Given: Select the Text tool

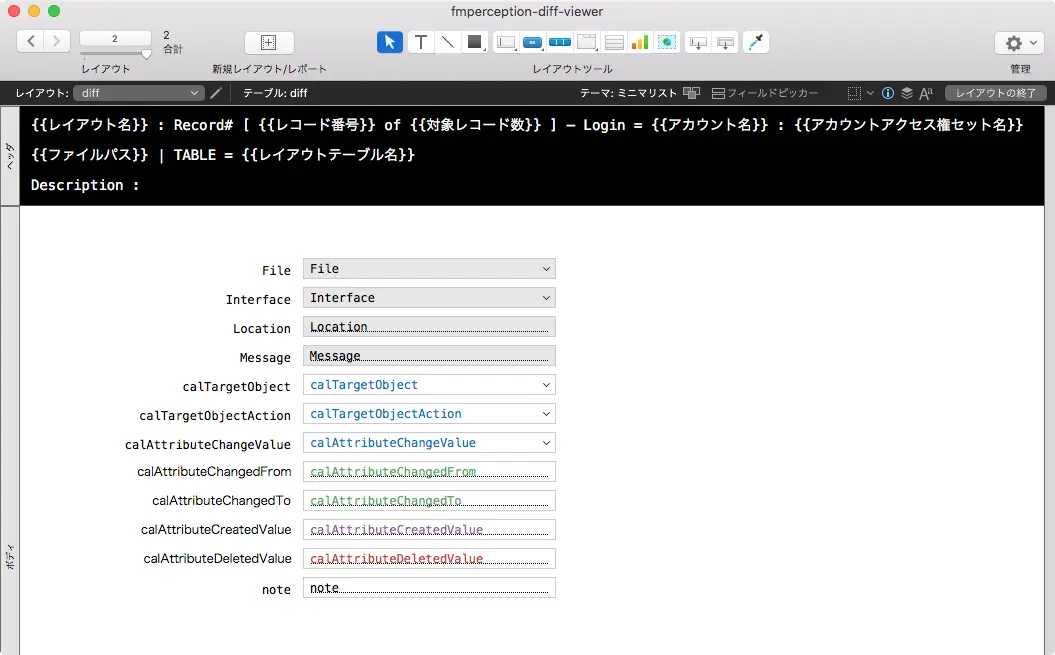Looking at the screenshot, I should pos(421,42).
